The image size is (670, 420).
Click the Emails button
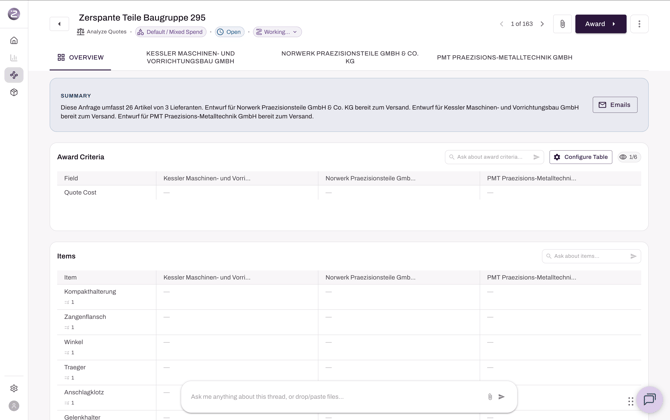pyautogui.click(x=615, y=105)
